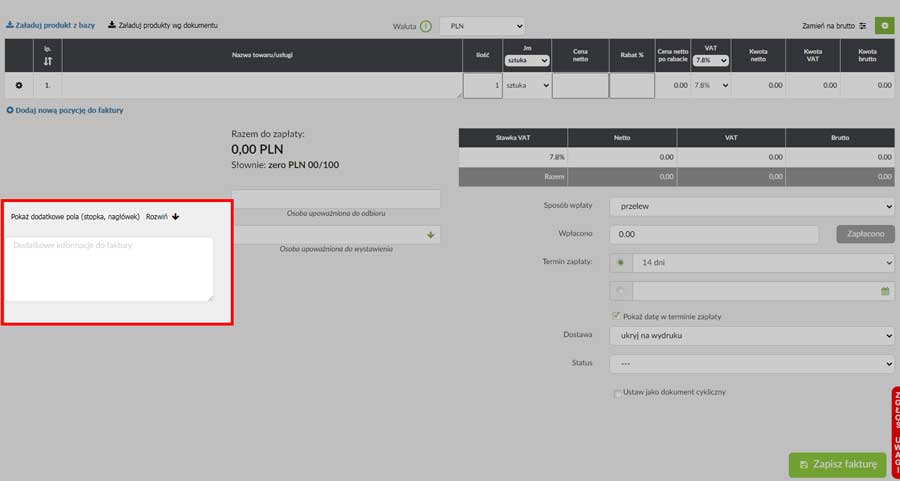This screenshot has height=481, width=900.
Task: Click the lp. sort arrows icon
Action: point(48,60)
